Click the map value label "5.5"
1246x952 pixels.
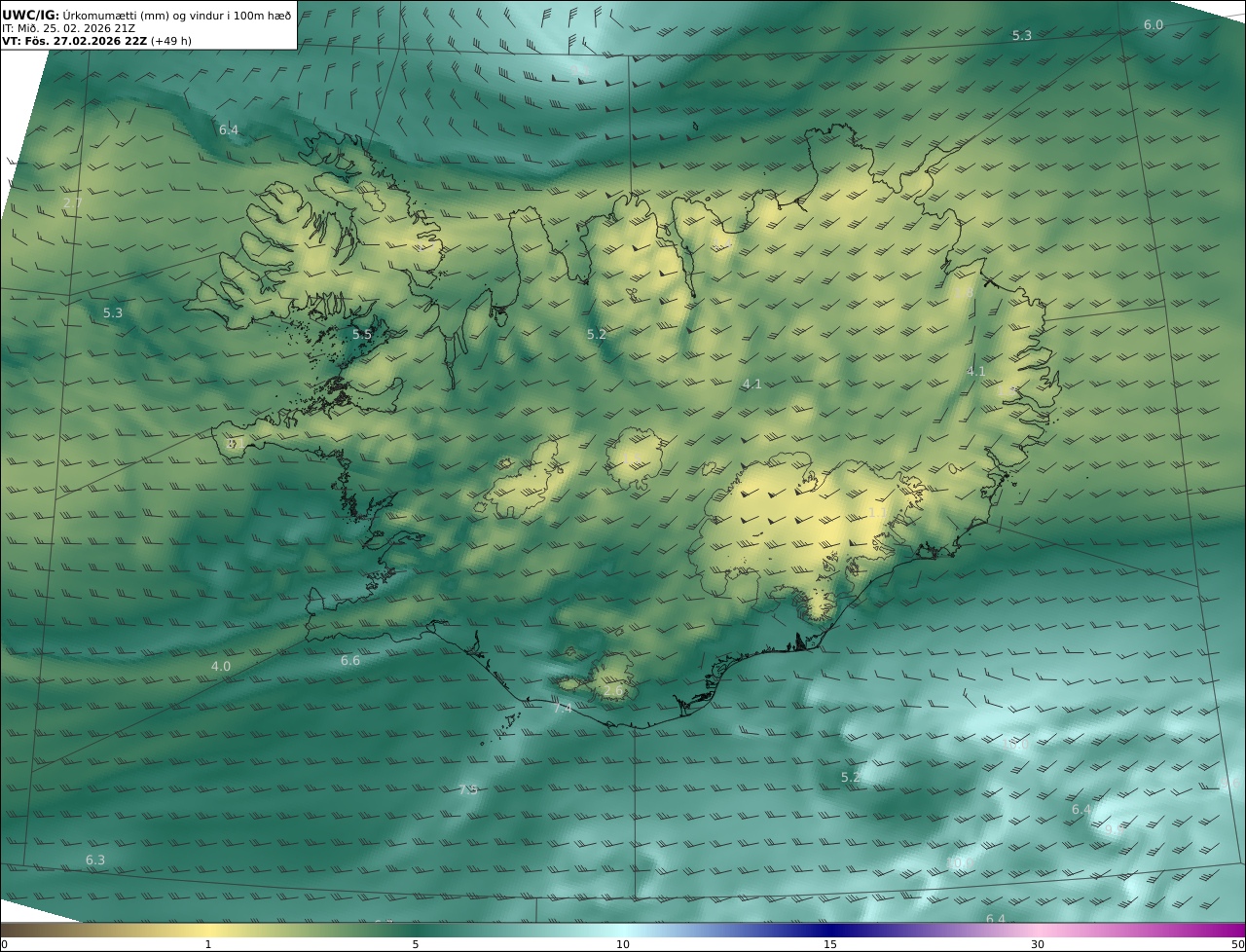(x=362, y=334)
